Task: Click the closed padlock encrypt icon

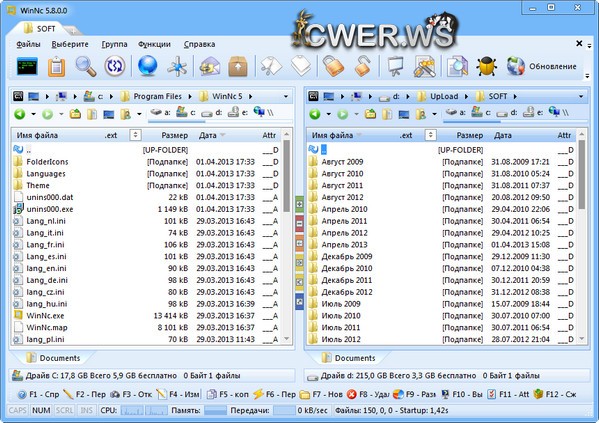Action: point(333,66)
